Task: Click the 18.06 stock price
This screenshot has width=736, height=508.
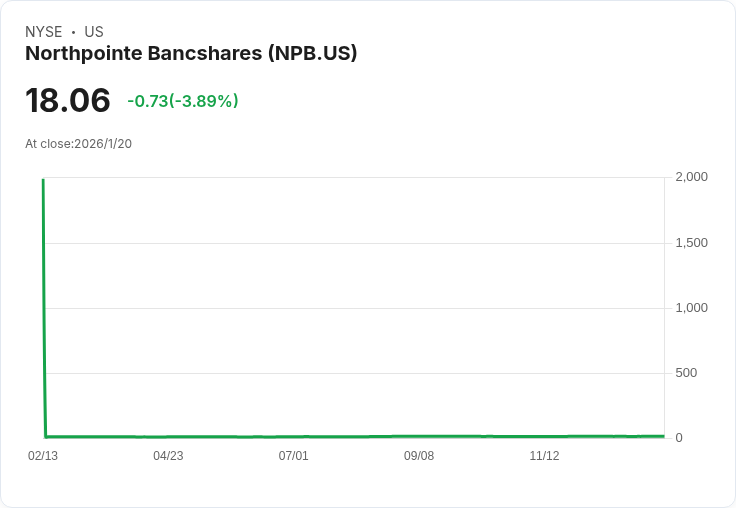Action: pos(67,101)
